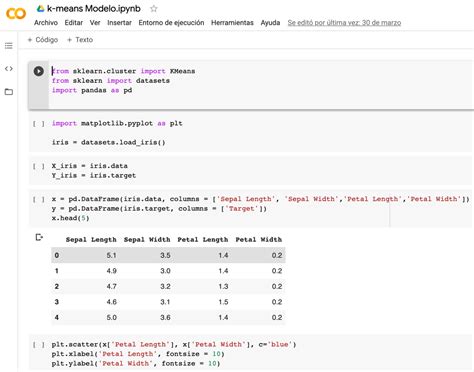This screenshot has height=372, width=474.
Task: Open the Editar menu
Action: [74, 23]
